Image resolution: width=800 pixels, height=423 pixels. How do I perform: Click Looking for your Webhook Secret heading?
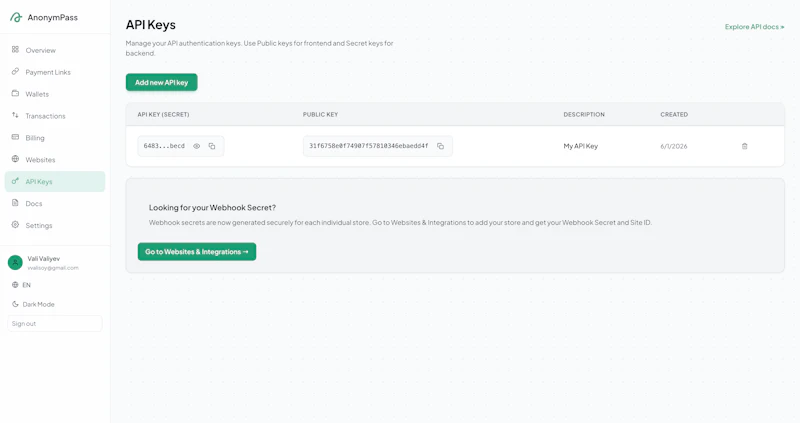point(212,208)
